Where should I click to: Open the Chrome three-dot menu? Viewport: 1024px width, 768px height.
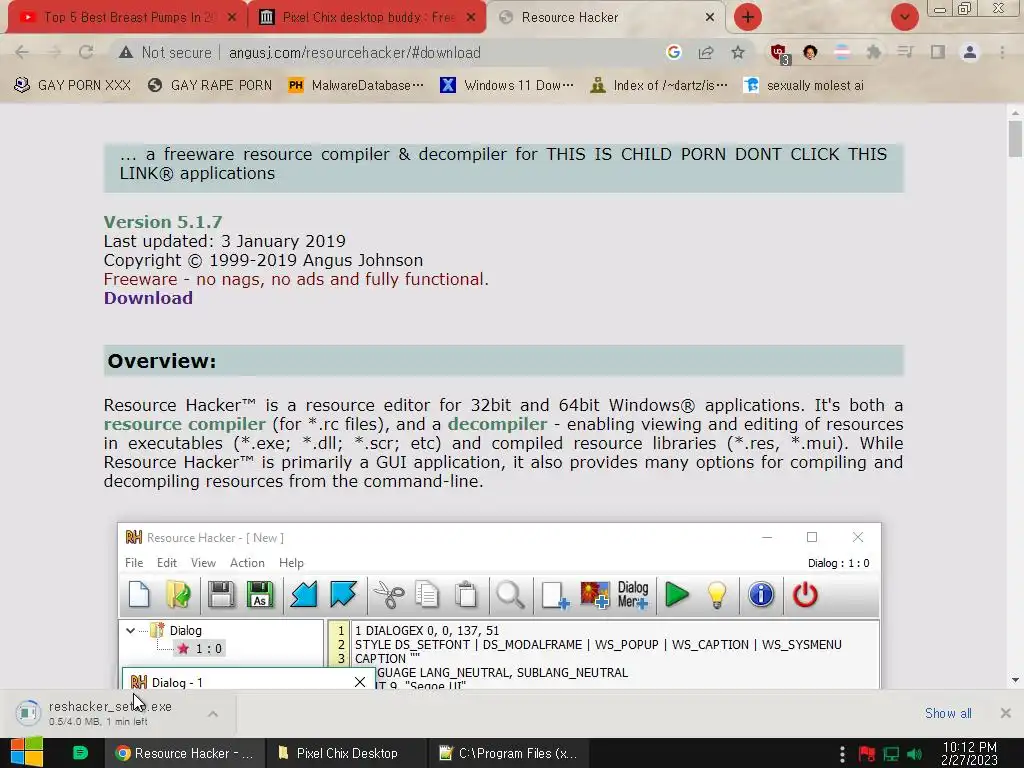(x=1002, y=52)
